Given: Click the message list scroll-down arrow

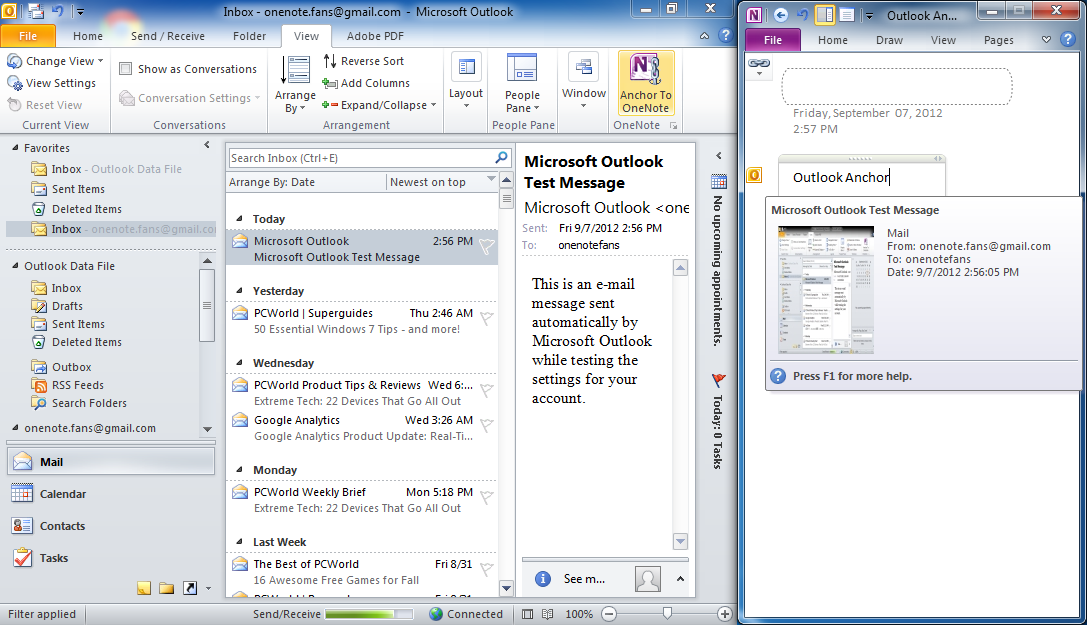Looking at the screenshot, I should 507,588.
